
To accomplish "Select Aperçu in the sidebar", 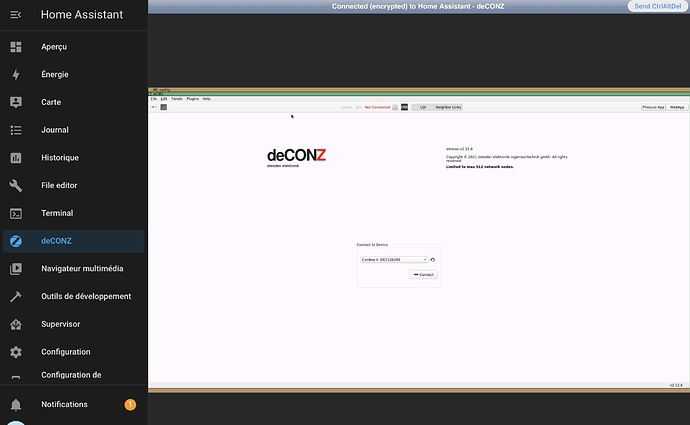I will pyautogui.click(x=54, y=47).
